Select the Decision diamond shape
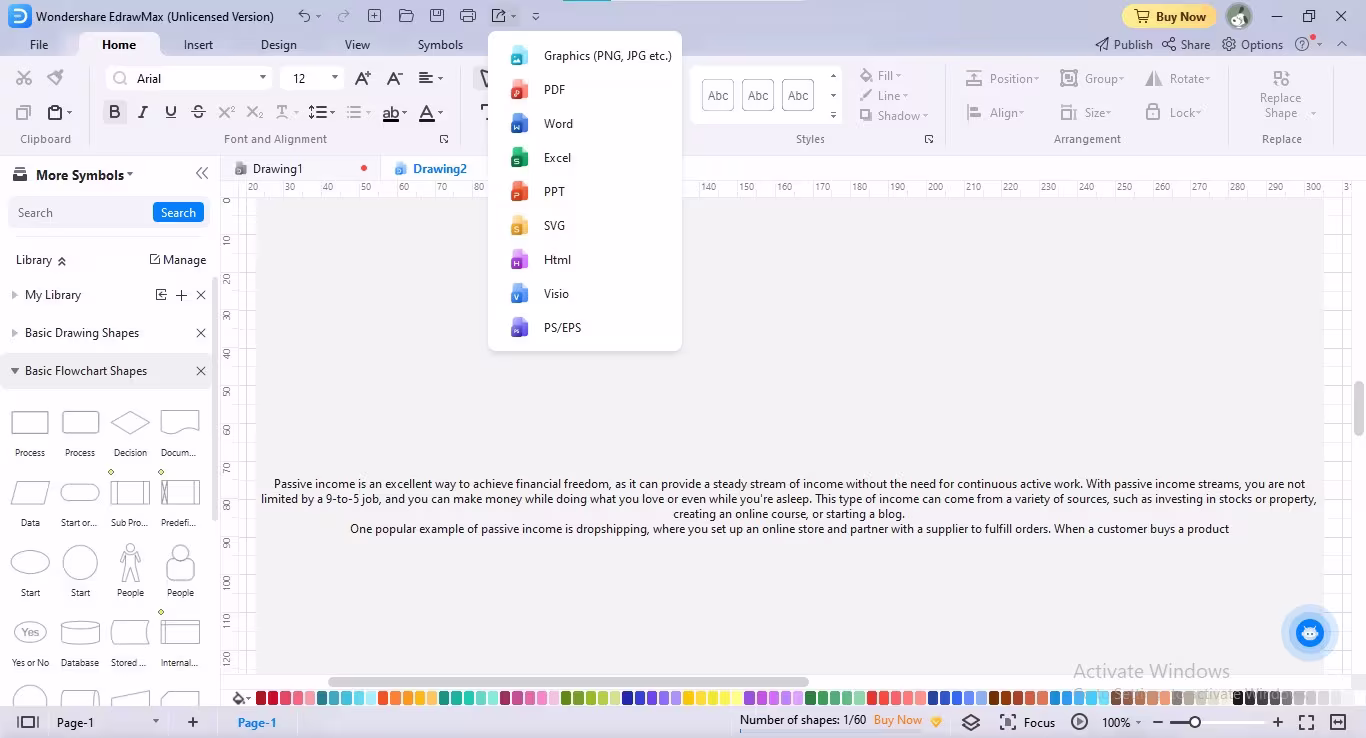The width and height of the screenshot is (1366, 738). click(x=130, y=423)
